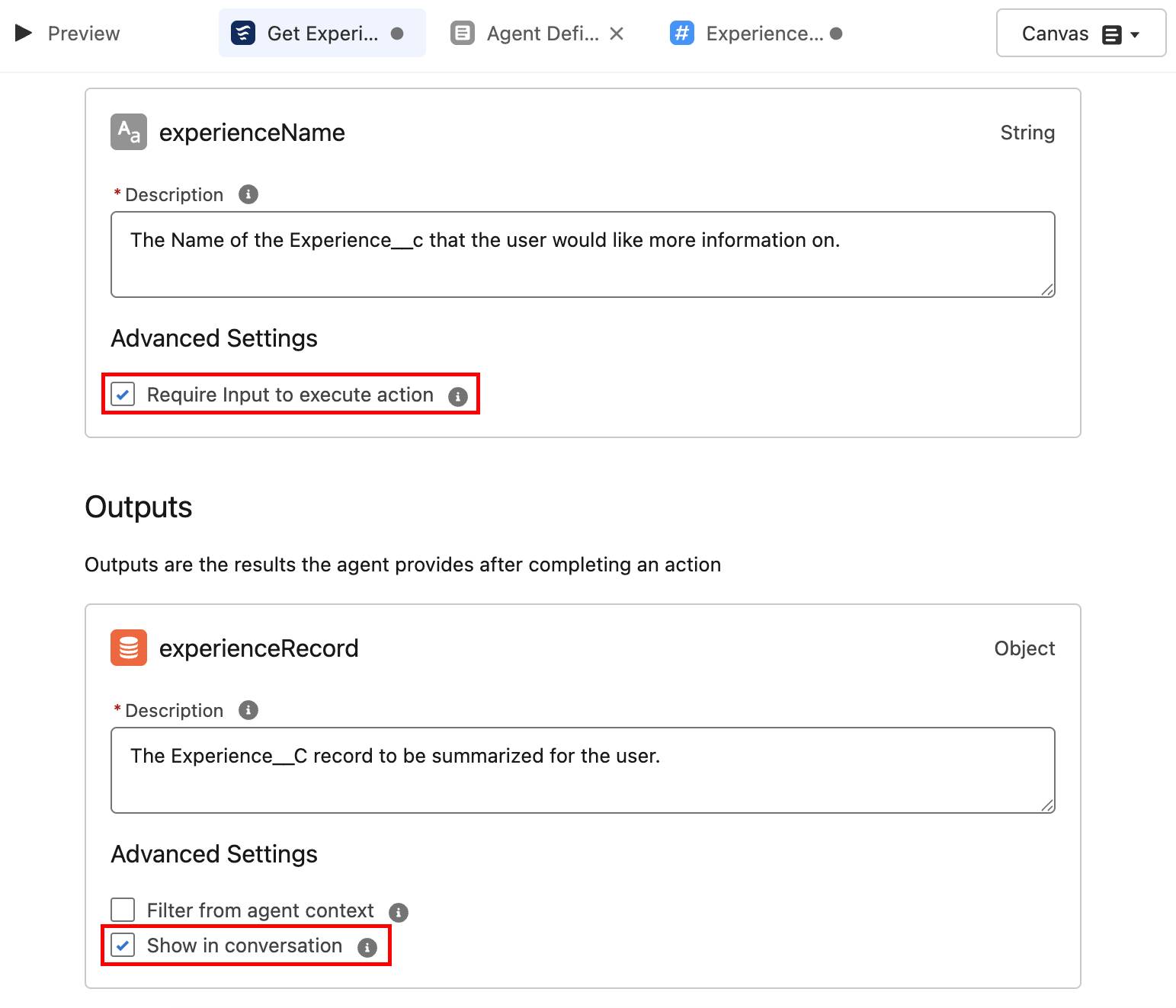Toggle Show in conversation checkbox
The width and height of the screenshot is (1176, 1008).
pos(123,946)
